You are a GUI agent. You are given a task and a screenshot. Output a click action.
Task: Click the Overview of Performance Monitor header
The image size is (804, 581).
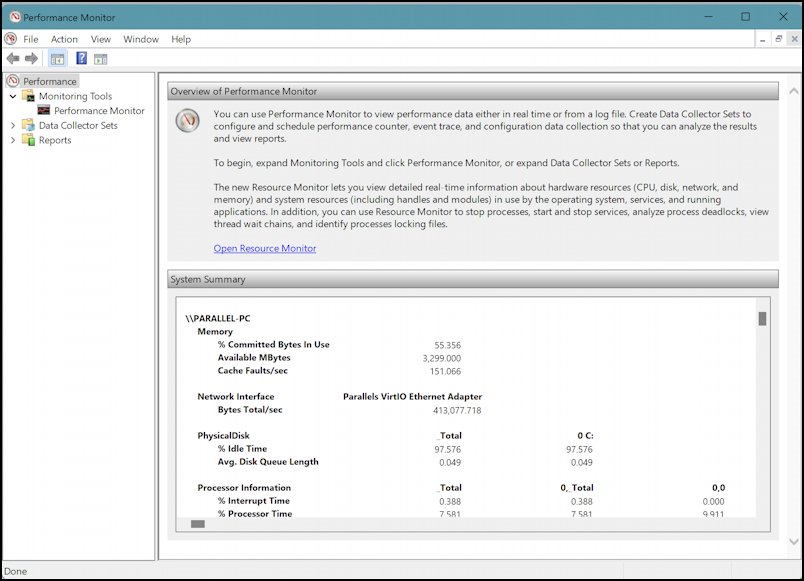coord(473,91)
